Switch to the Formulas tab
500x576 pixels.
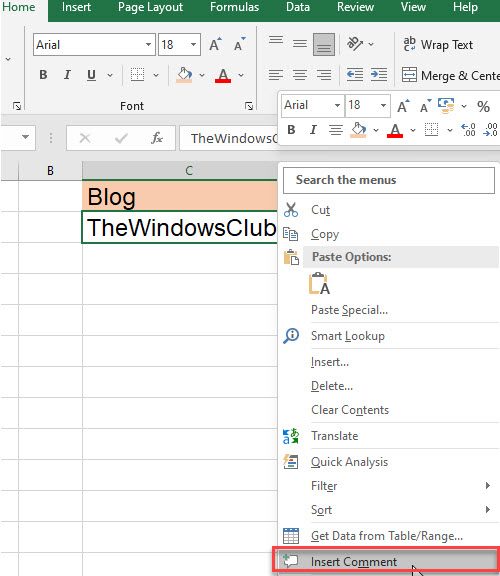coord(234,7)
